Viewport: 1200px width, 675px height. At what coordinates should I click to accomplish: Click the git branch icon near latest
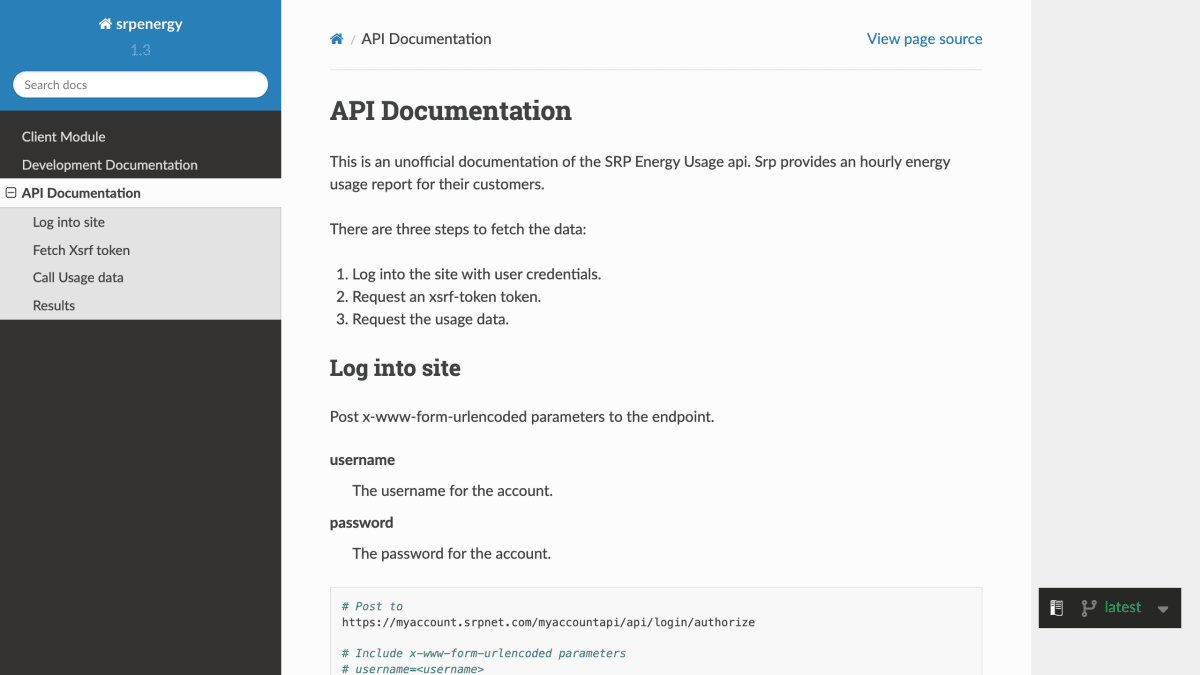[1089, 608]
